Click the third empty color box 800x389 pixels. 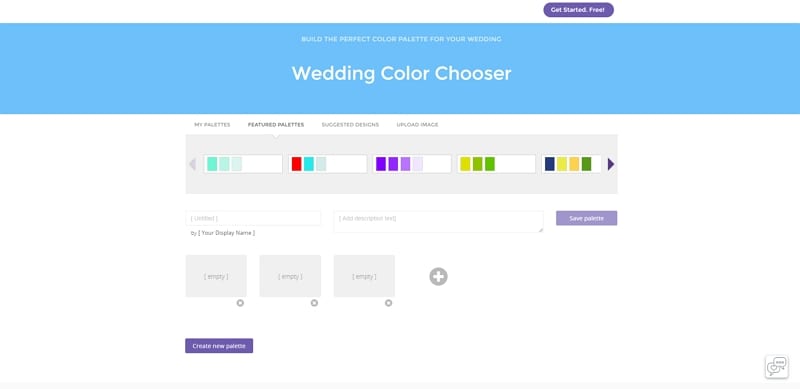364,276
